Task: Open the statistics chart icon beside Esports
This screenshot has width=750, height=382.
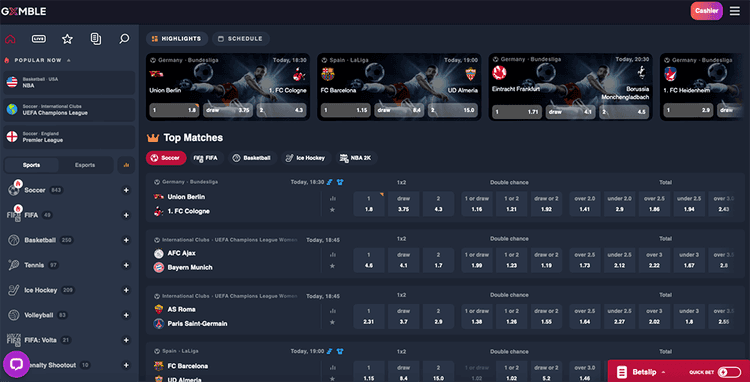Action: [x=126, y=165]
